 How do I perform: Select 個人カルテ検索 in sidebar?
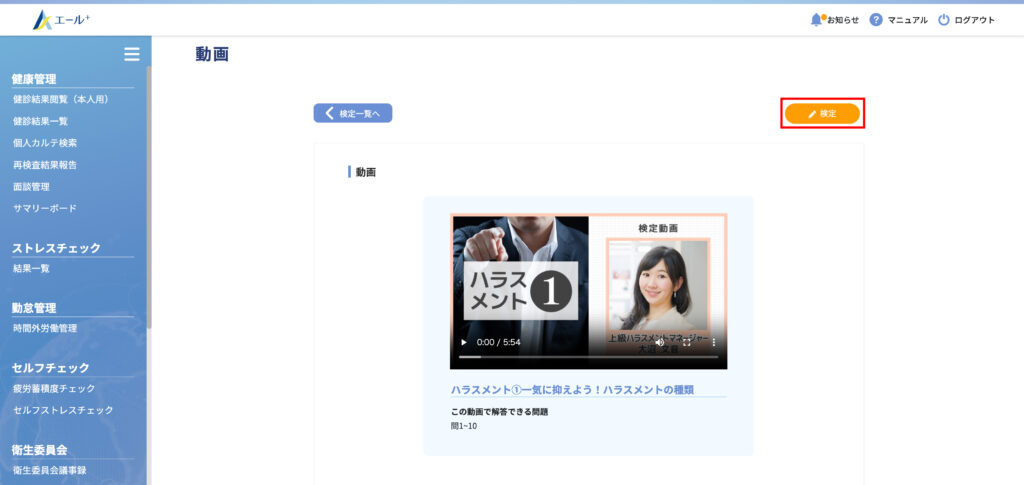[x=45, y=143]
